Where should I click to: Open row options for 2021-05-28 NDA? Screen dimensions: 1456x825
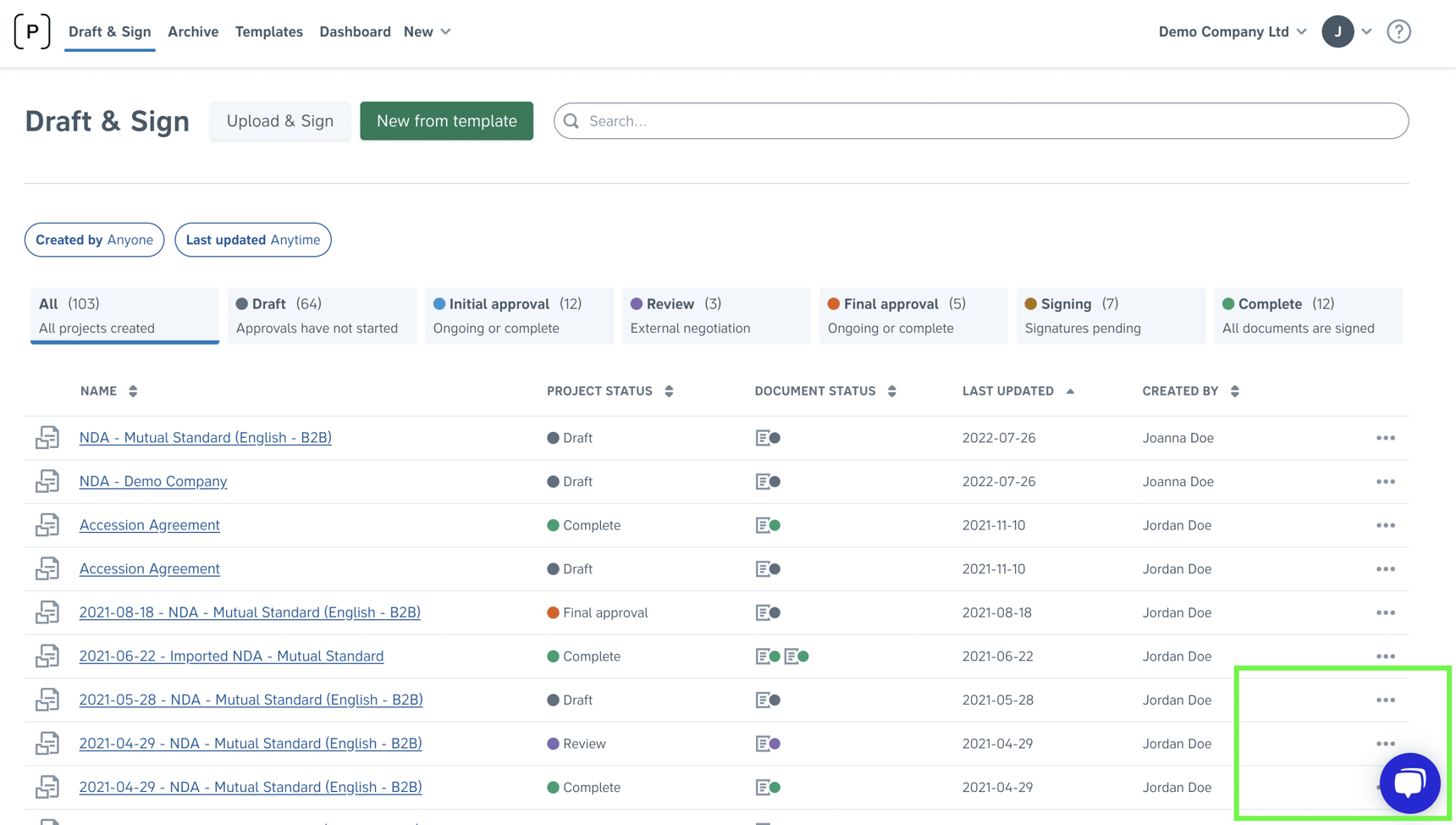[1385, 700]
